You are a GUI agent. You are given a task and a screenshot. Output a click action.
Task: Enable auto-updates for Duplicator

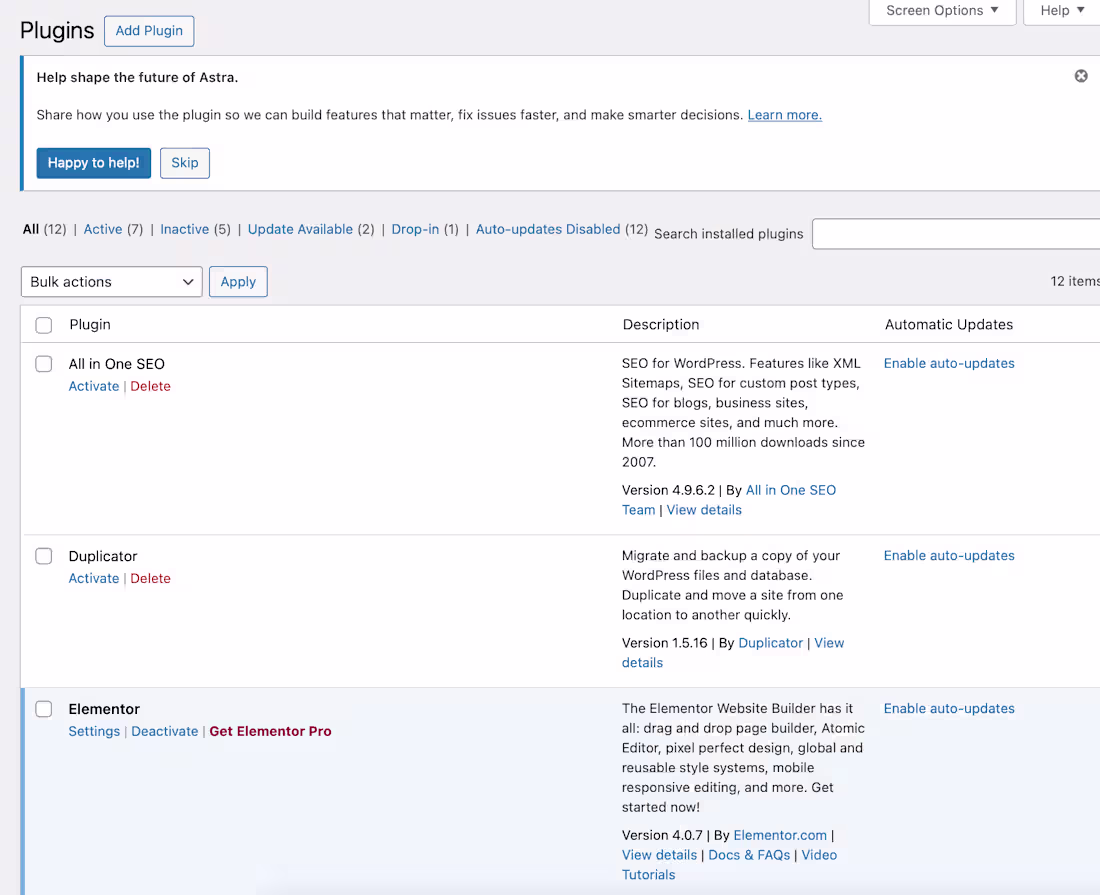(x=948, y=556)
